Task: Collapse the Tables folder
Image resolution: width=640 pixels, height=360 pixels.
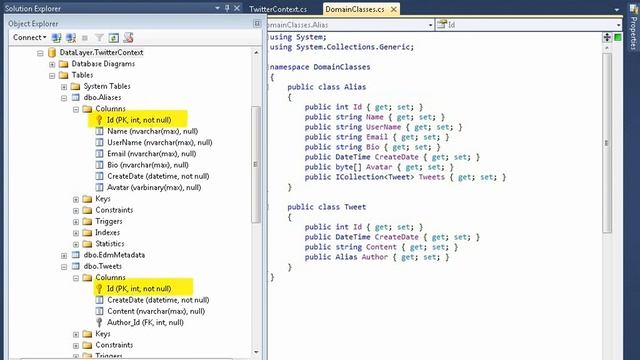Action: [52, 76]
